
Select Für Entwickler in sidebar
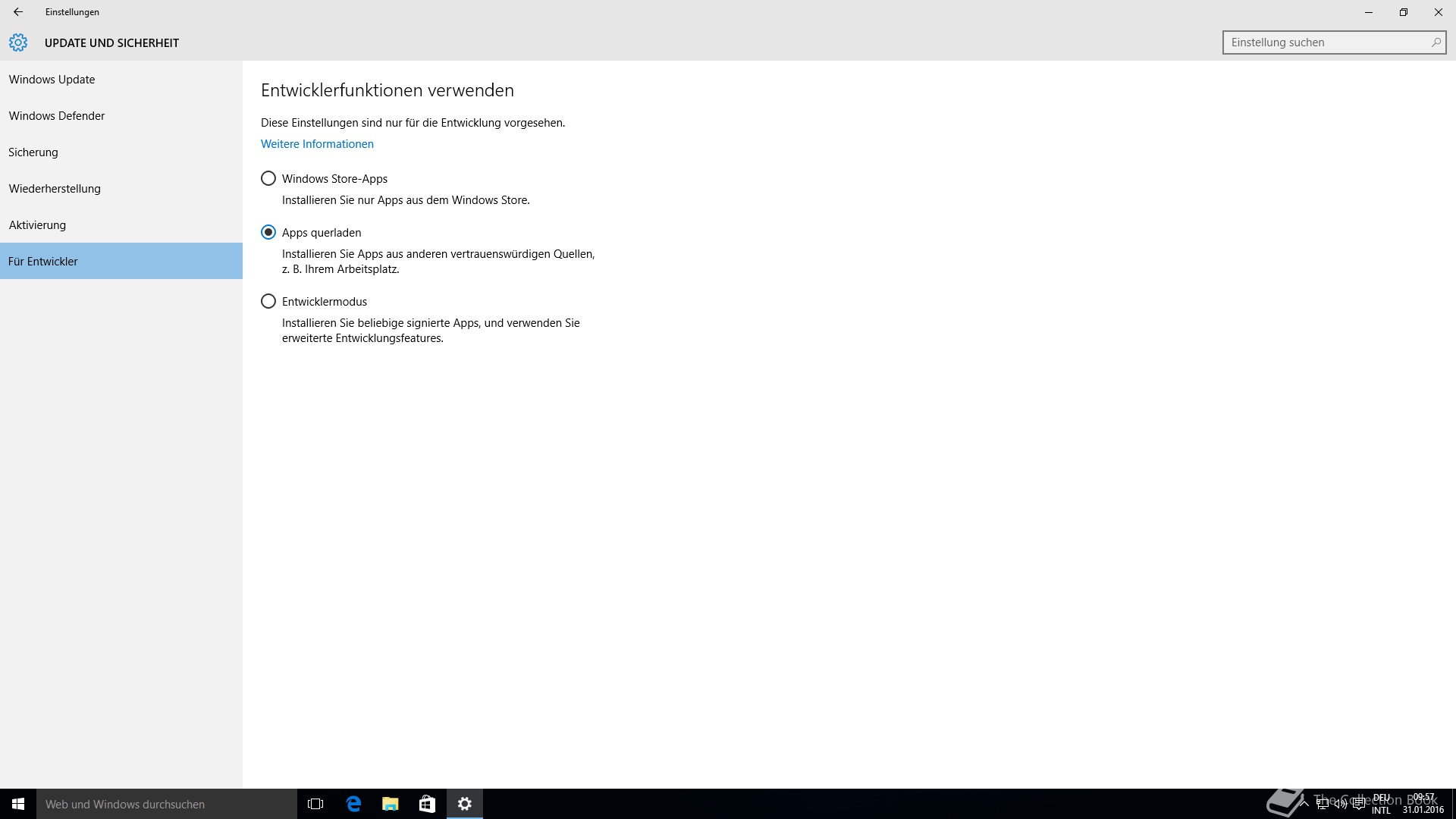(x=121, y=261)
